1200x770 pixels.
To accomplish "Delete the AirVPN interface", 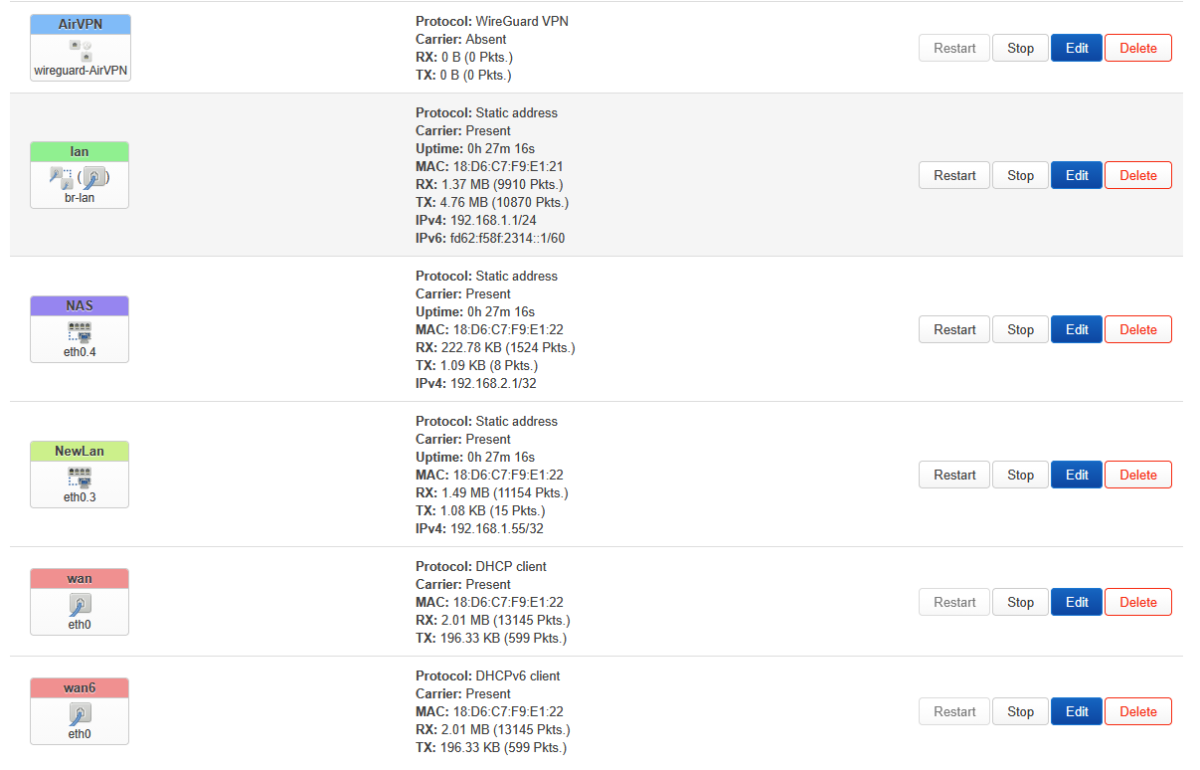I will [x=1138, y=48].
